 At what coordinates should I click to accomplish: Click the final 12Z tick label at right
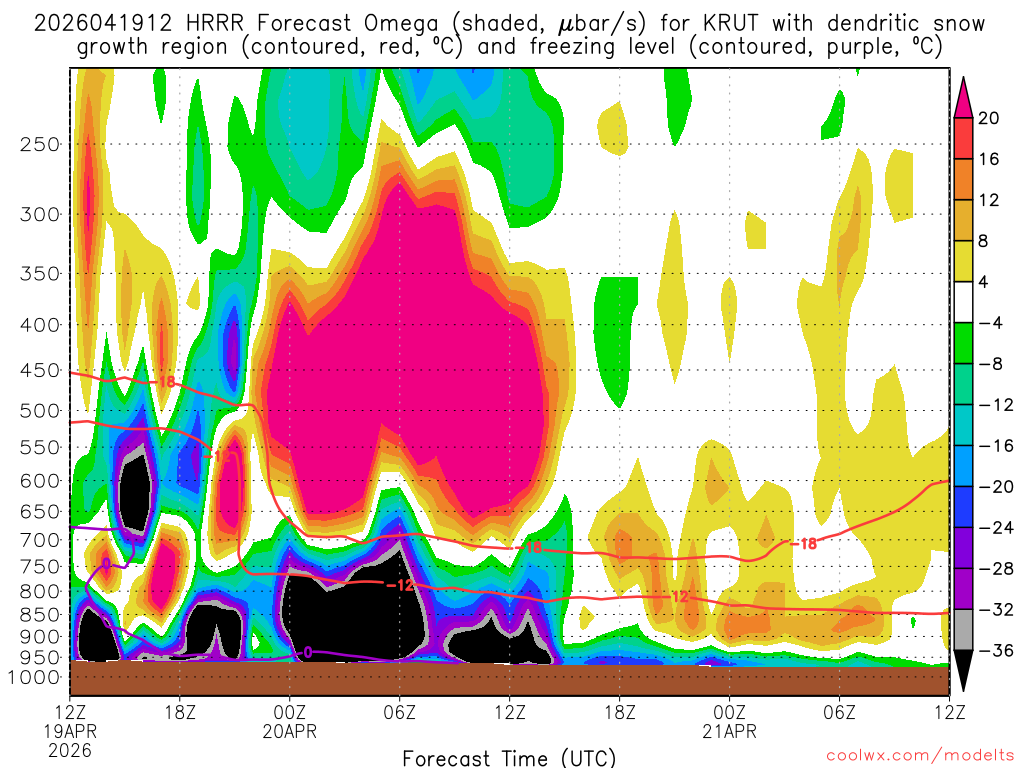[x=950, y=712]
